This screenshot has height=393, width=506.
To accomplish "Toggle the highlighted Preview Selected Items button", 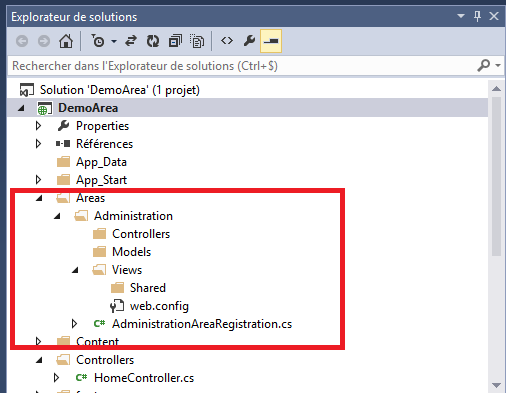I will (271, 41).
